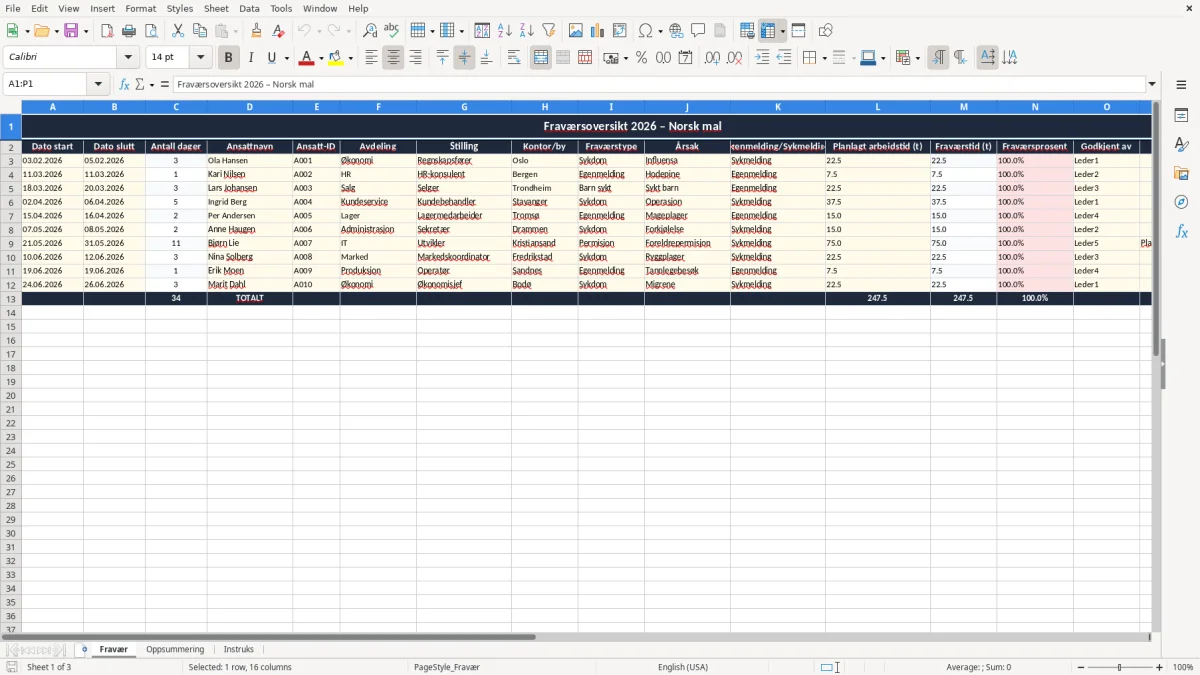Click the Save document icon
Image resolution: width=1200 pixels, height=675 pixels.
click(x=72, y=31)
